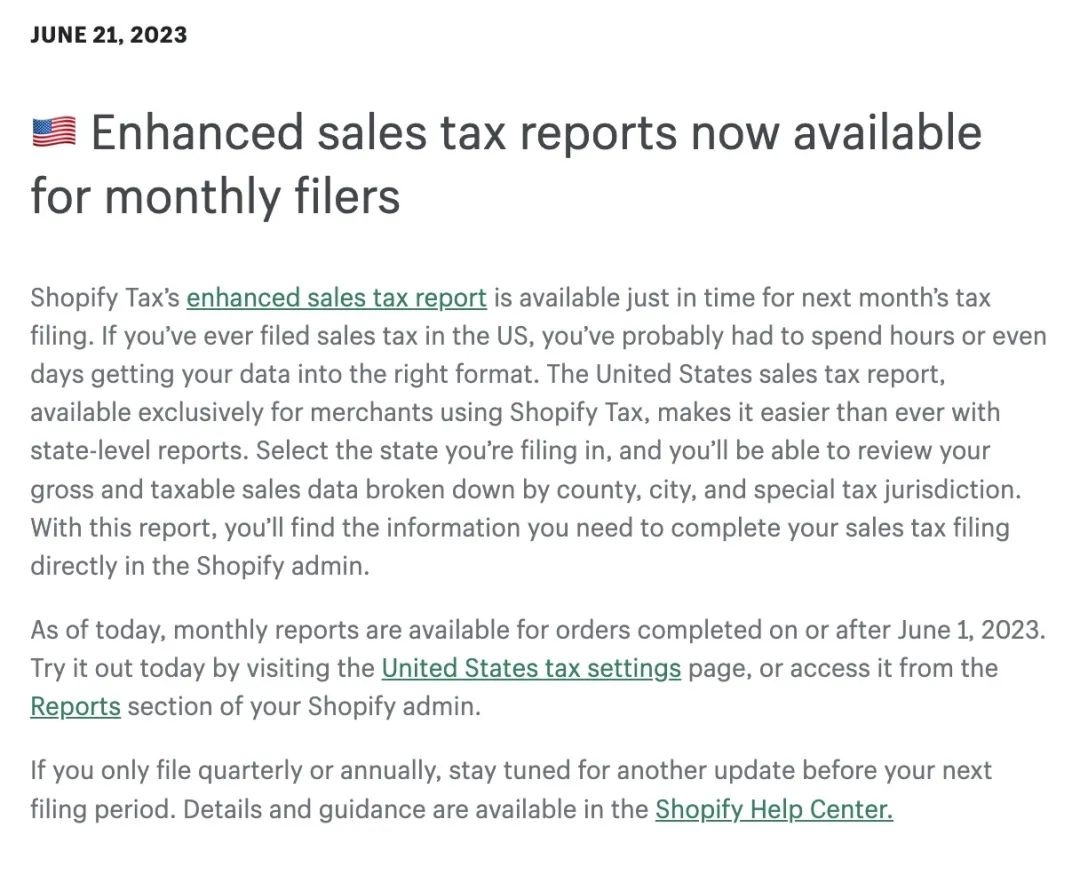Go to the Shopify Help Center link

pos(774,809)
